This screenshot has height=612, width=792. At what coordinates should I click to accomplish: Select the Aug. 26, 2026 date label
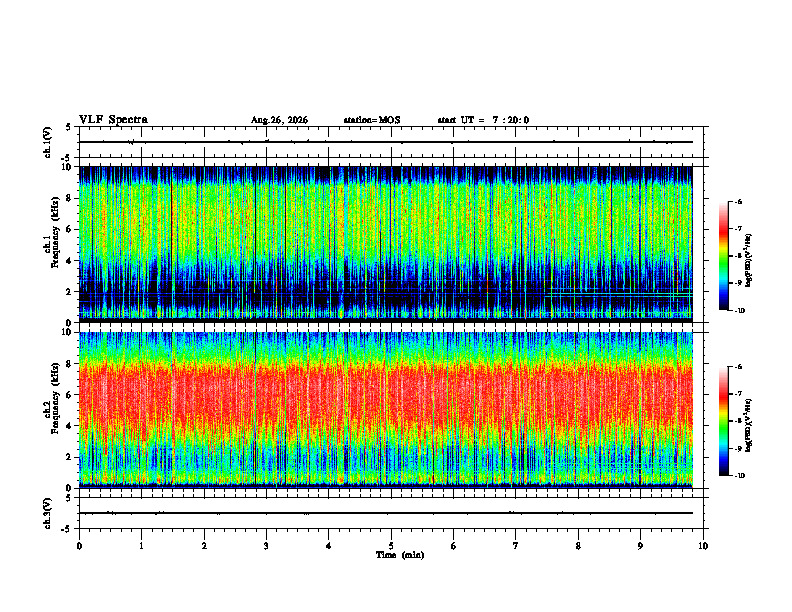tap(279, 120)
